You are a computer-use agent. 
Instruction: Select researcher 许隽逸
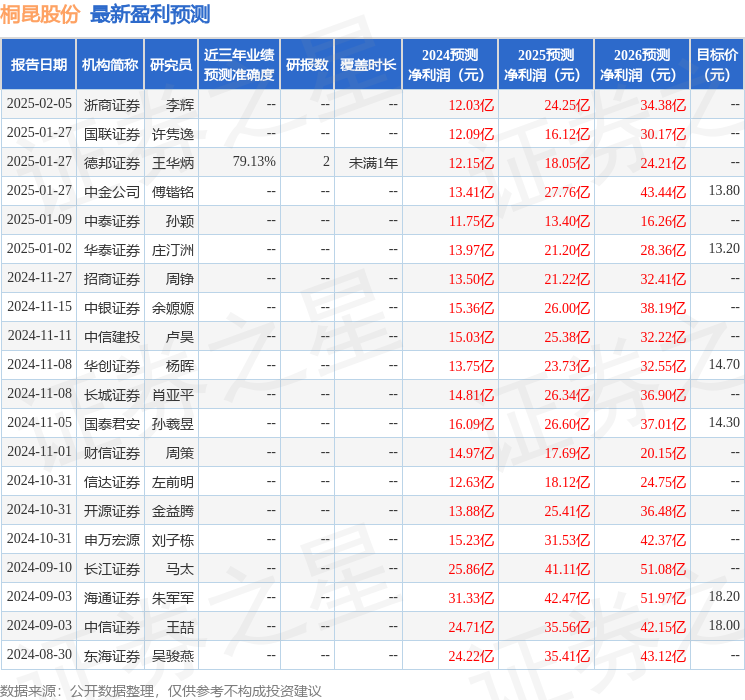point(173,134)
